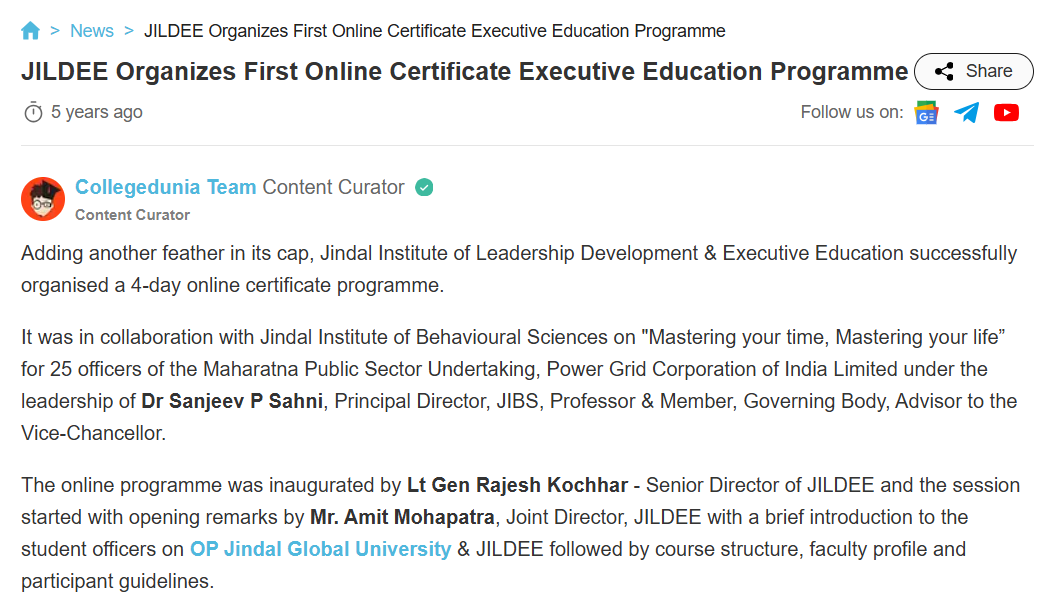Image resolution: width=1044 pixels, height=597 pixels.
Task: Open the YouTube channel icon
Action: pyautogui.click(x=1006, y=112)
